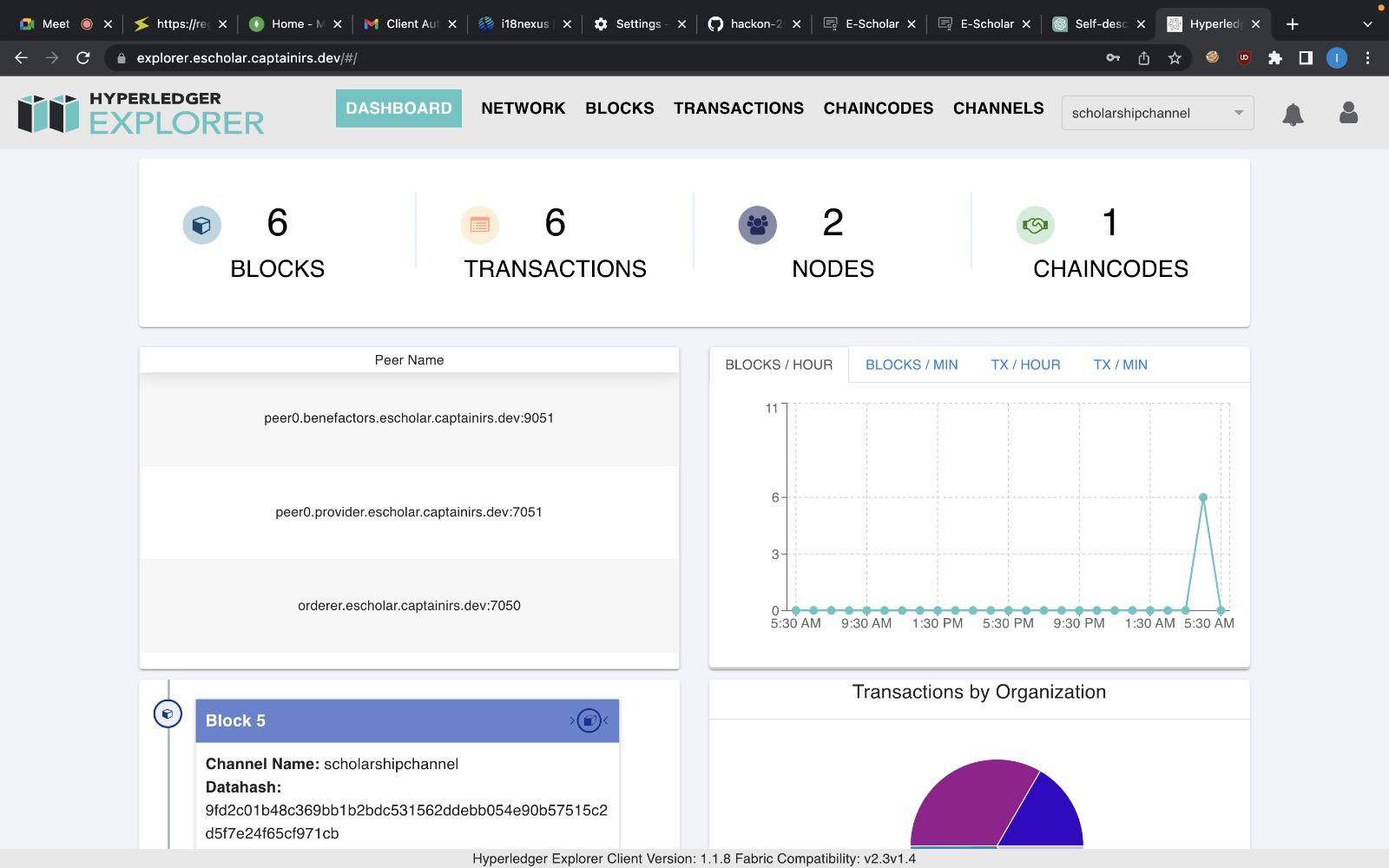Image resolution: width=1389 pixels, height=868 pixels.
Task: Open the Chrome profile avatar
Action: pyautogui.click(x=1337, y=58)
